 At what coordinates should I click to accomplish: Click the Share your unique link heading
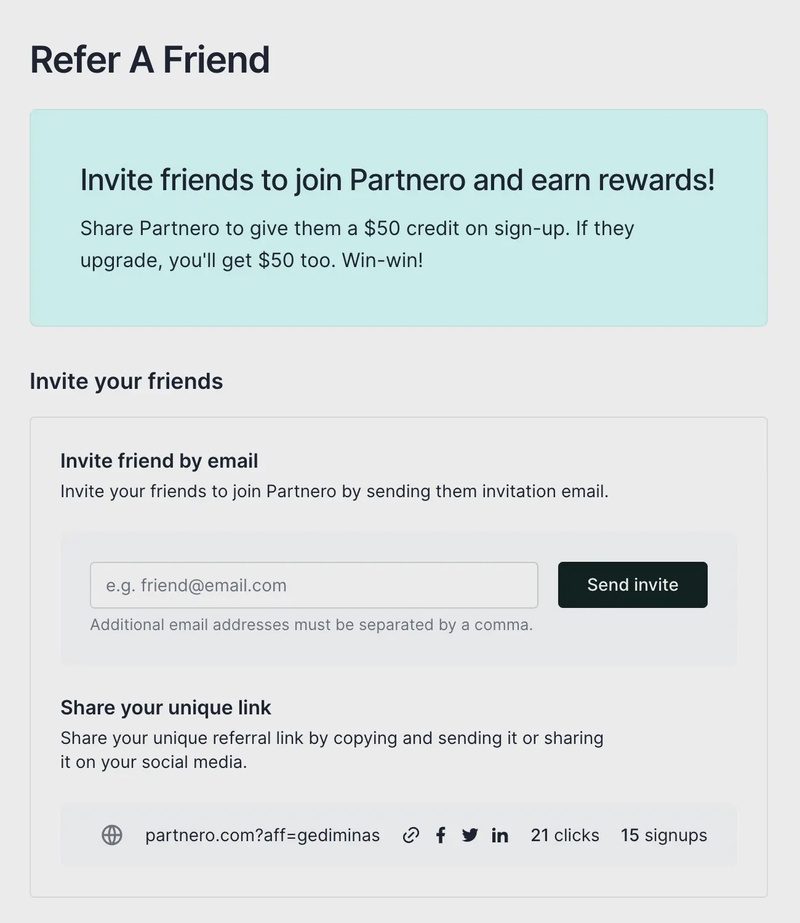(x=166, y=707)
